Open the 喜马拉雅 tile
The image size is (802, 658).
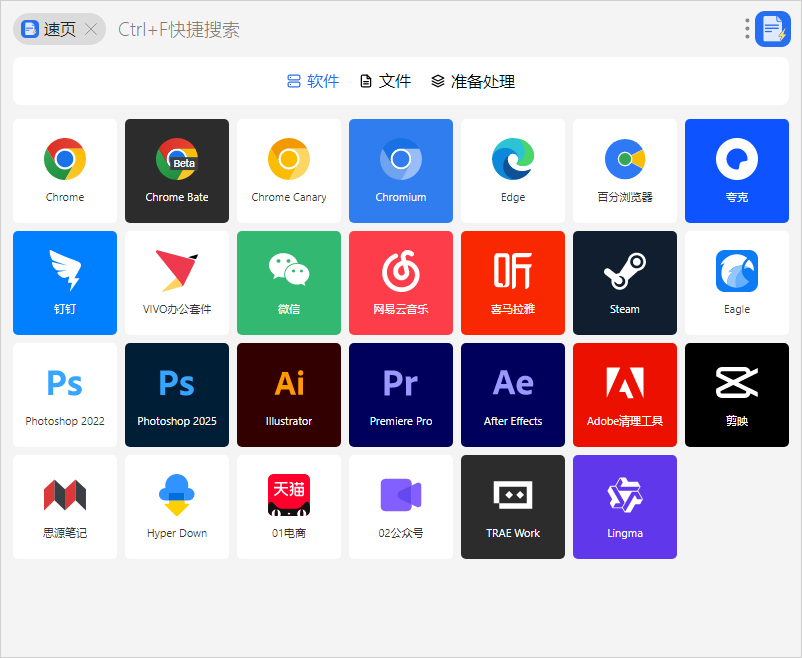(x=513, y=283)
